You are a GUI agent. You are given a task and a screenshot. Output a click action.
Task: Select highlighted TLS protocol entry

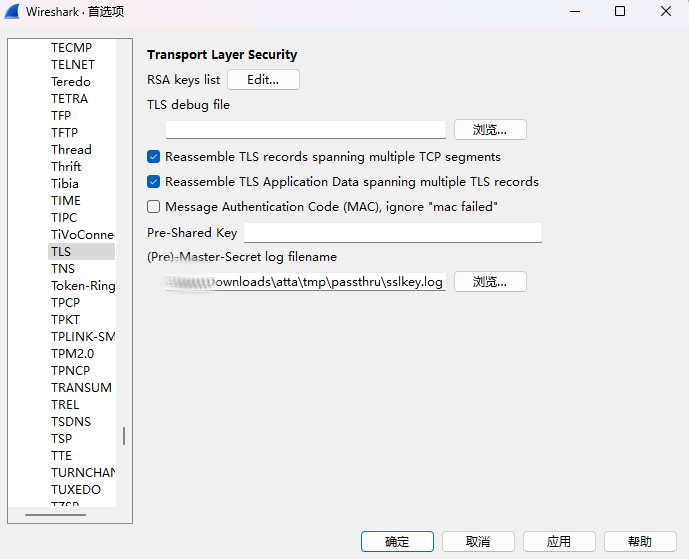pos(81,251)
